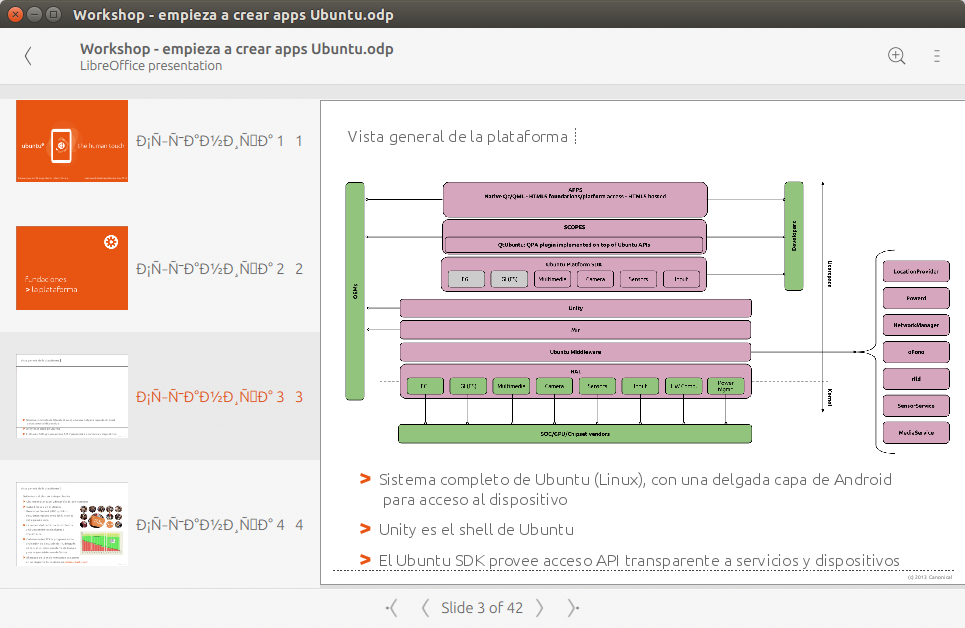Open the zoom magnifier tool
This screenshot has height=628, width=965.
point(897,57)
